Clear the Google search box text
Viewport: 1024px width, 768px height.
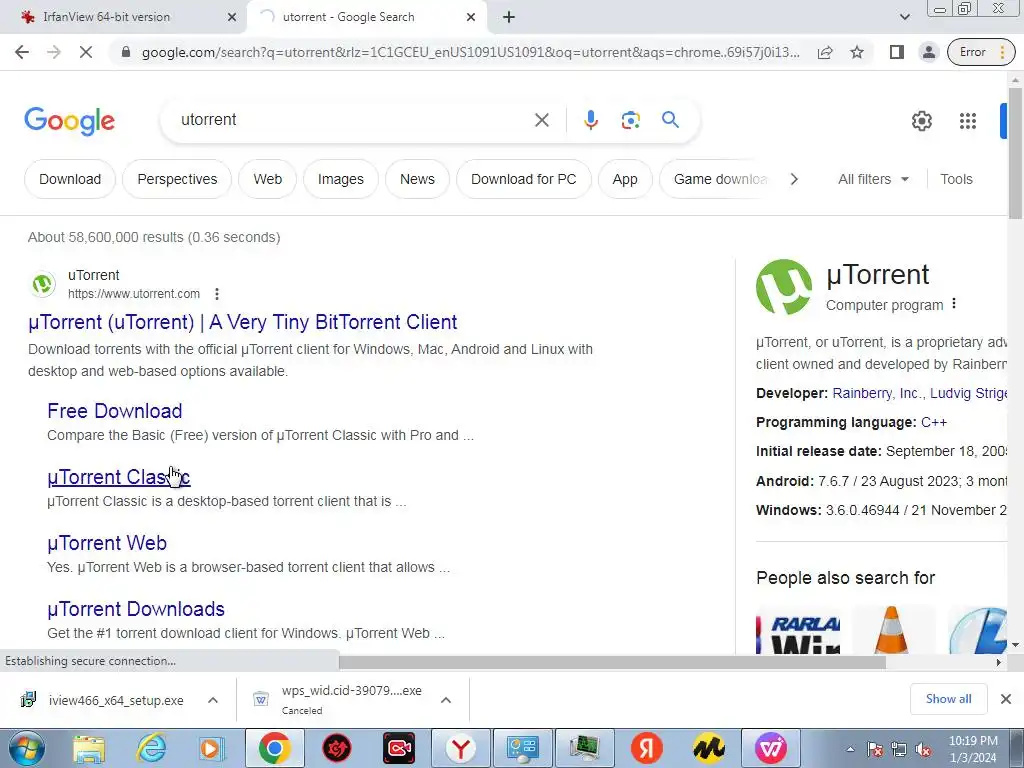[x=541, y=120]
